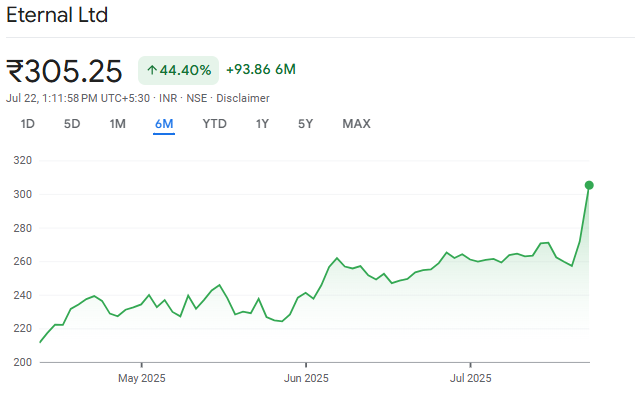Image resolution: width=635 pixels, height=397 pixels.
Task: Click the INR currency label
Action: 168,98
